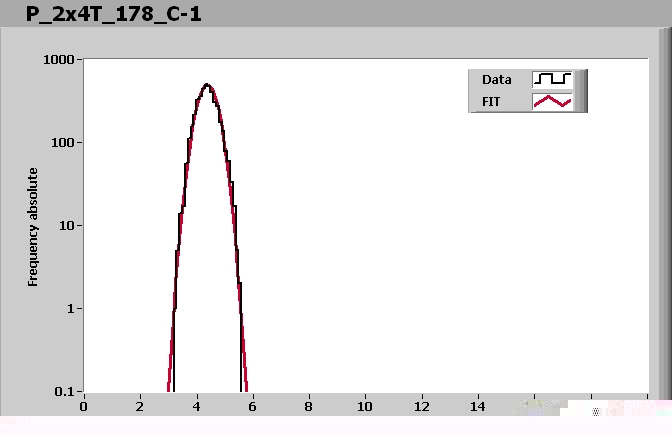
Task: Click the 10 marker on the y-axis
Action: [x=68, y=226]
